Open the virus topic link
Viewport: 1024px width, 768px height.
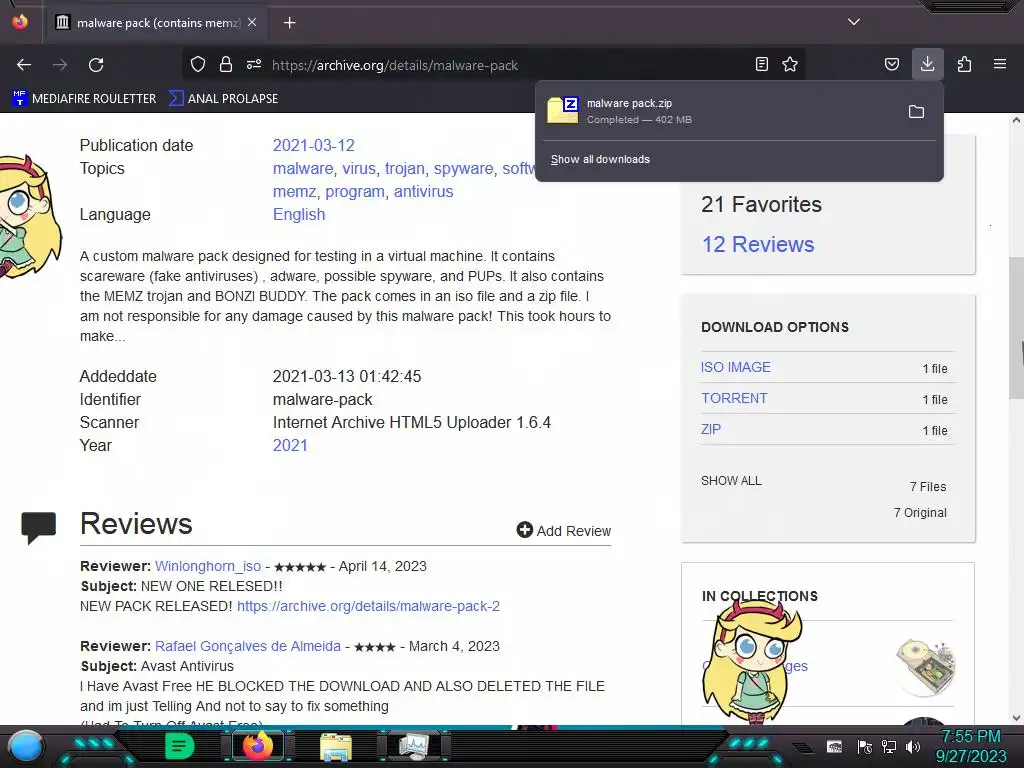coord(359,168)
